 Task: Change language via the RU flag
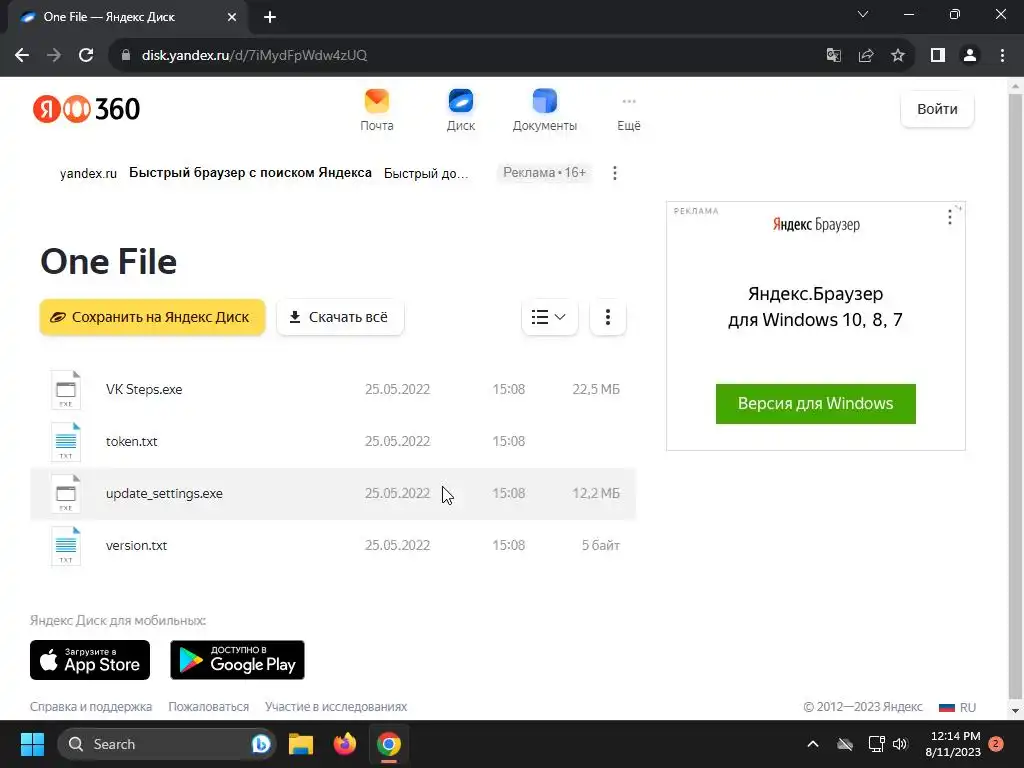pyautogui.click(x=957, y=707)
